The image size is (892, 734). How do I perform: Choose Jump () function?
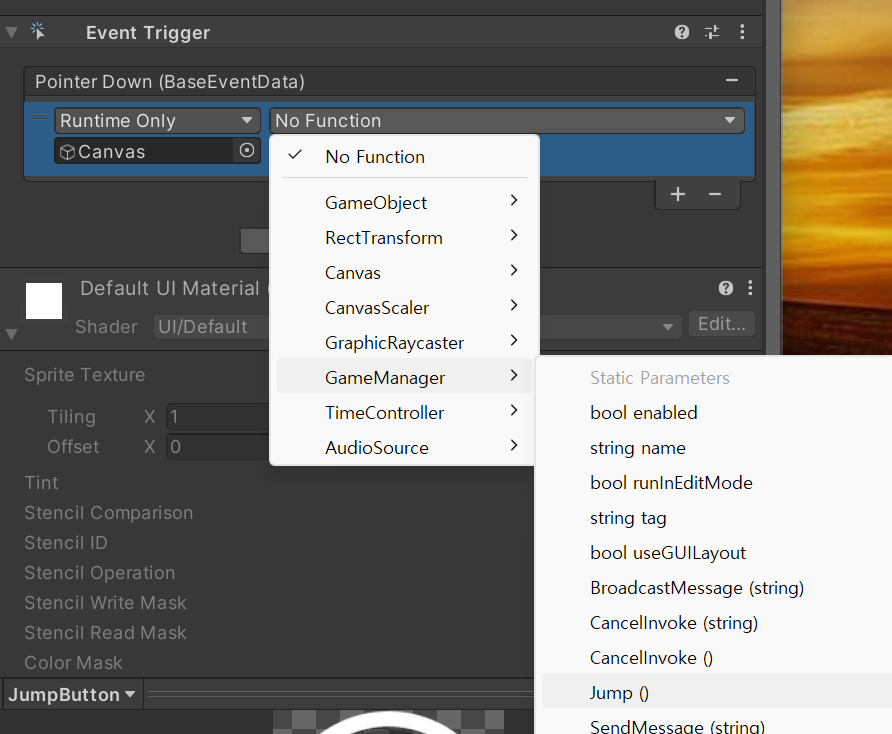pos(717,692)
